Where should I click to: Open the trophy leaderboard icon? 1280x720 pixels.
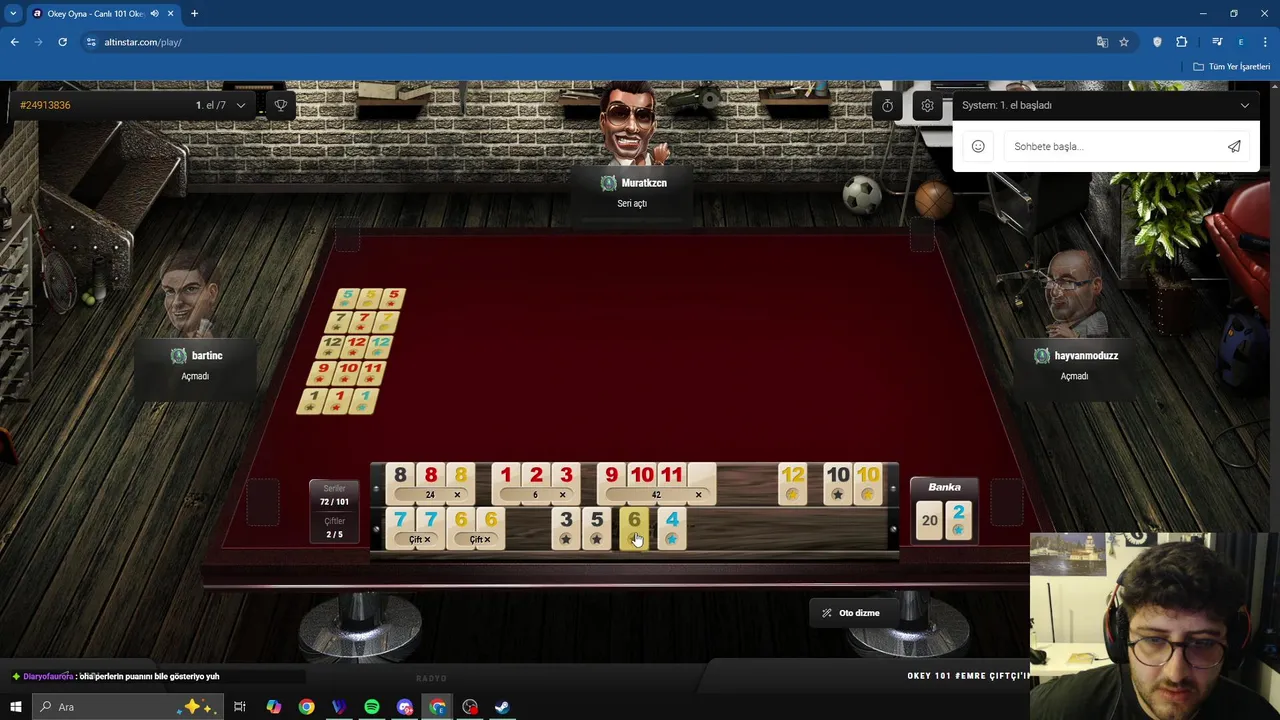(281, 105)
